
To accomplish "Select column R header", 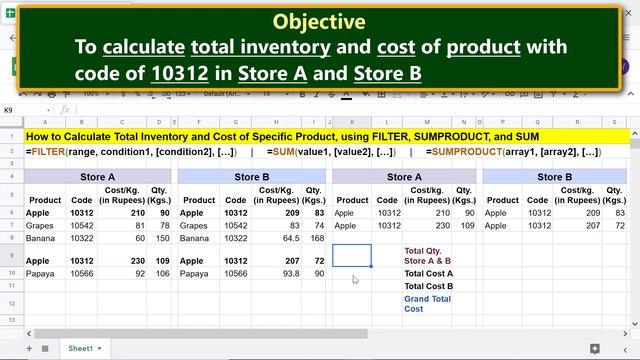I will coord(577,122).
